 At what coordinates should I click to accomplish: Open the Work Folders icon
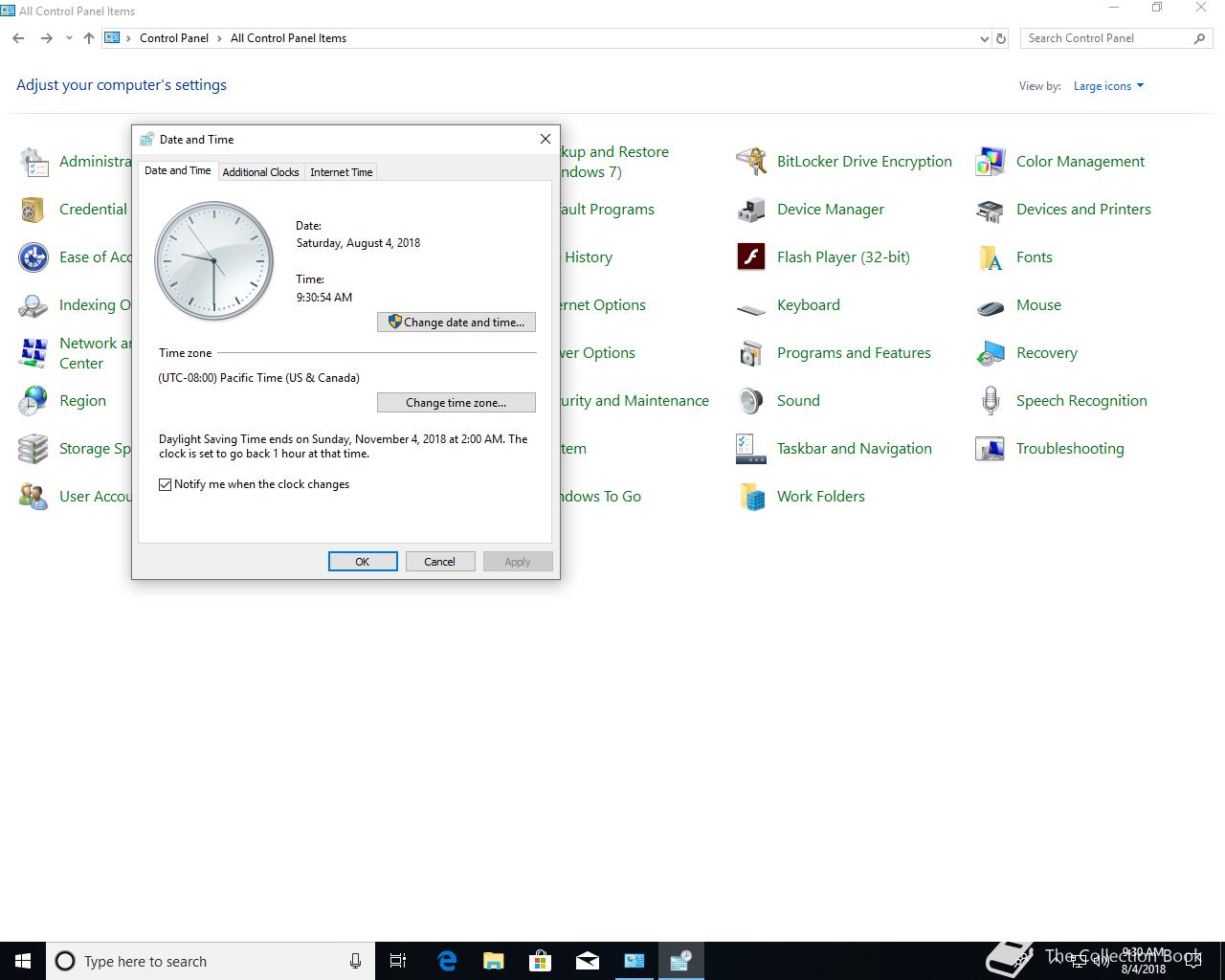[x=751, y=497]
